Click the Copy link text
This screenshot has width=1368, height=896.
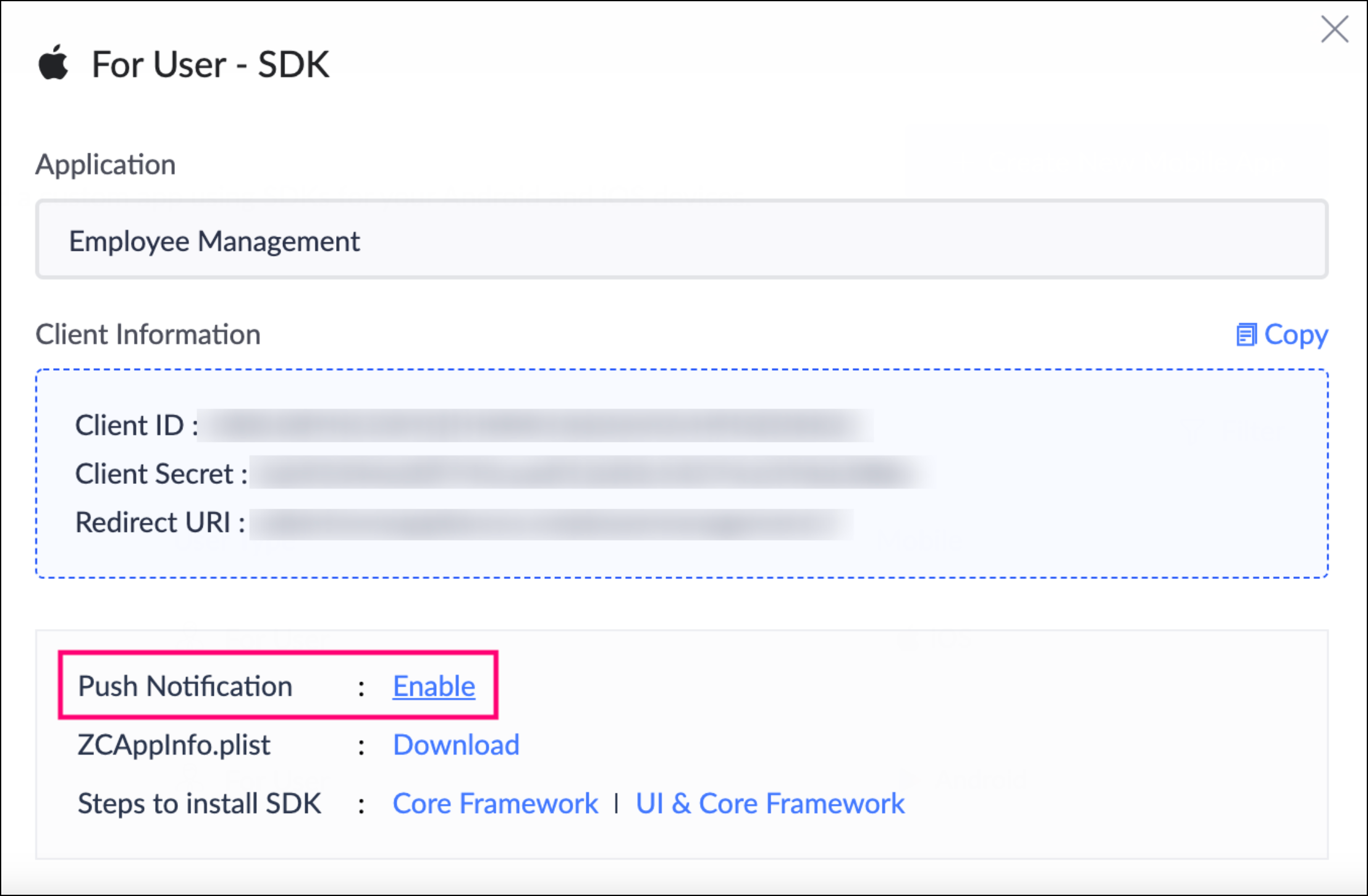[1296, 335]
